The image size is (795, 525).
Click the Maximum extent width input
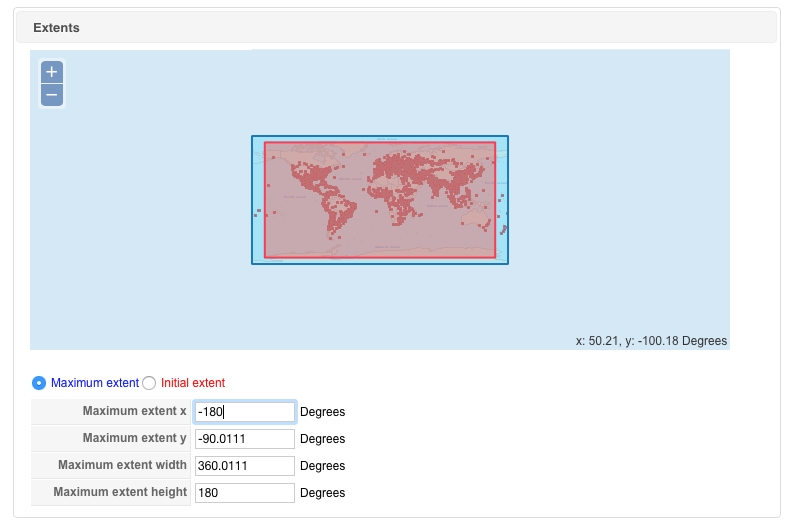pyautogui.click(x=245, y=466)
